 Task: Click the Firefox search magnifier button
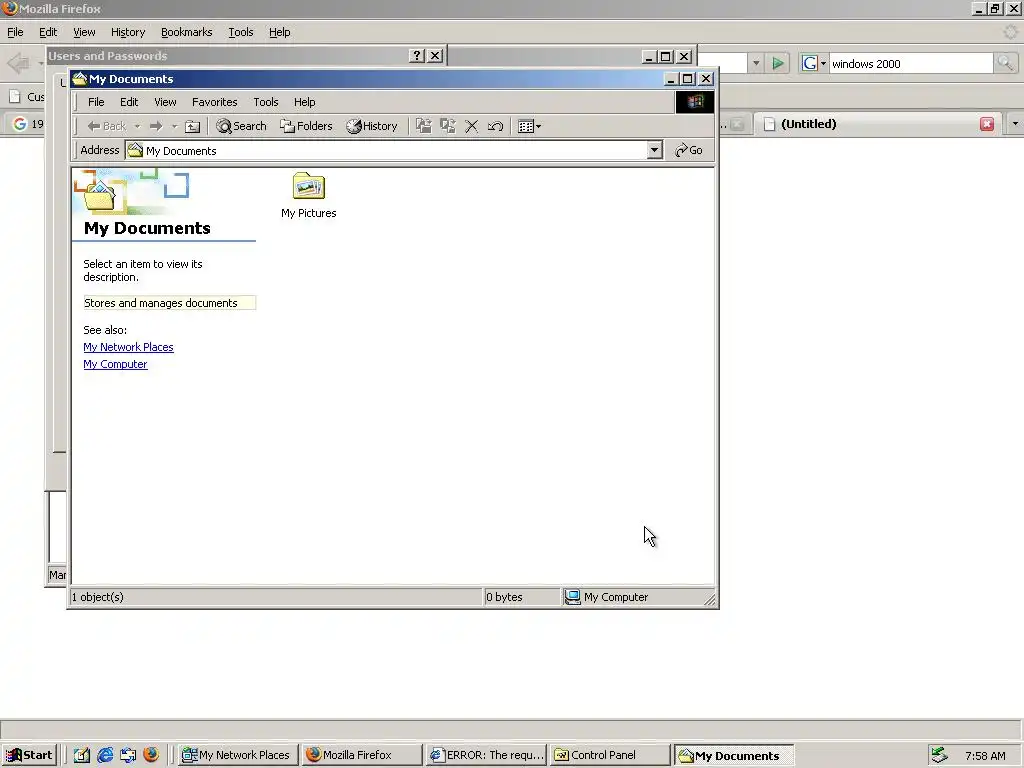pos(1004,63)
